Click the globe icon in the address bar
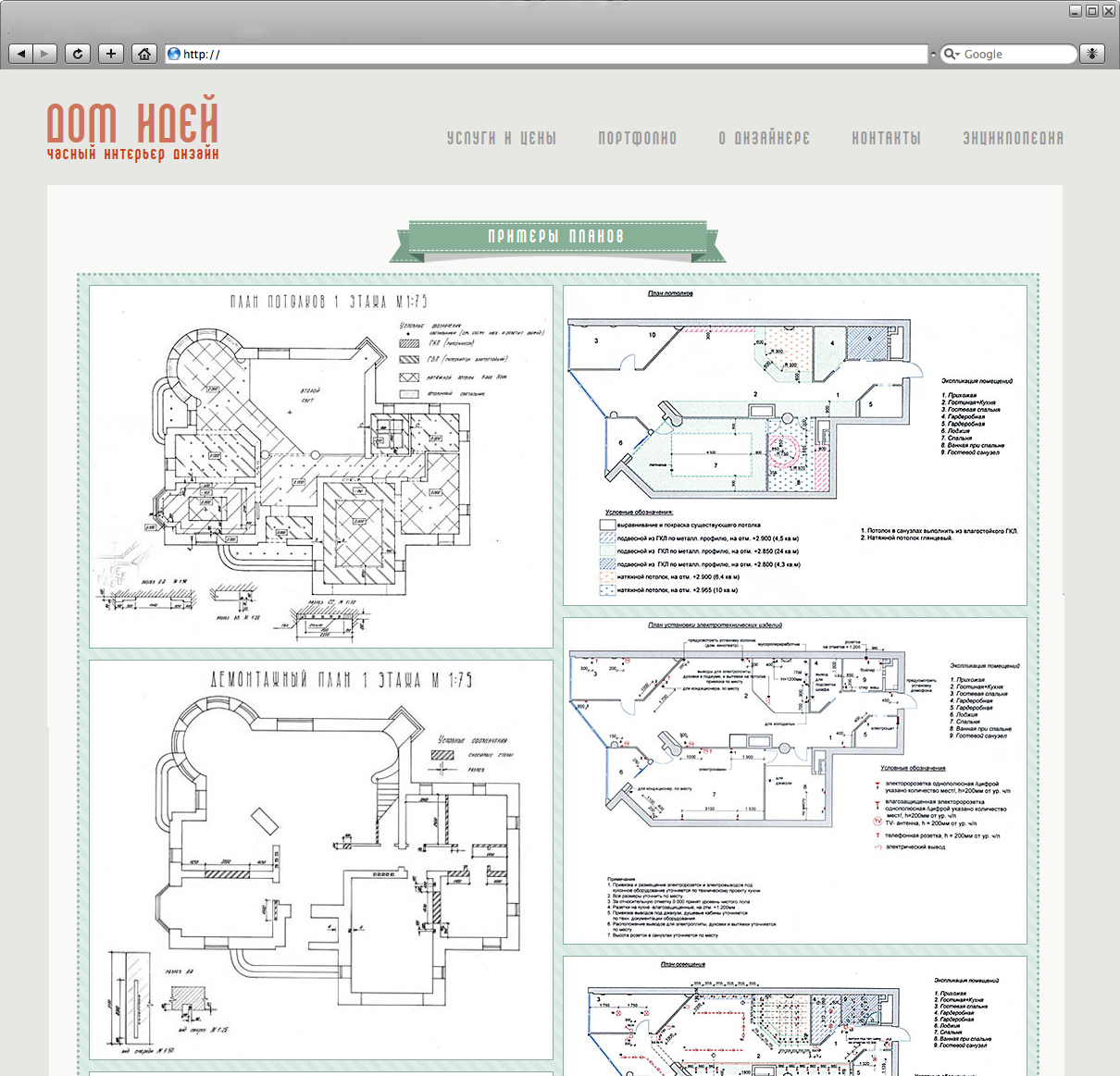 coord(174,54)
